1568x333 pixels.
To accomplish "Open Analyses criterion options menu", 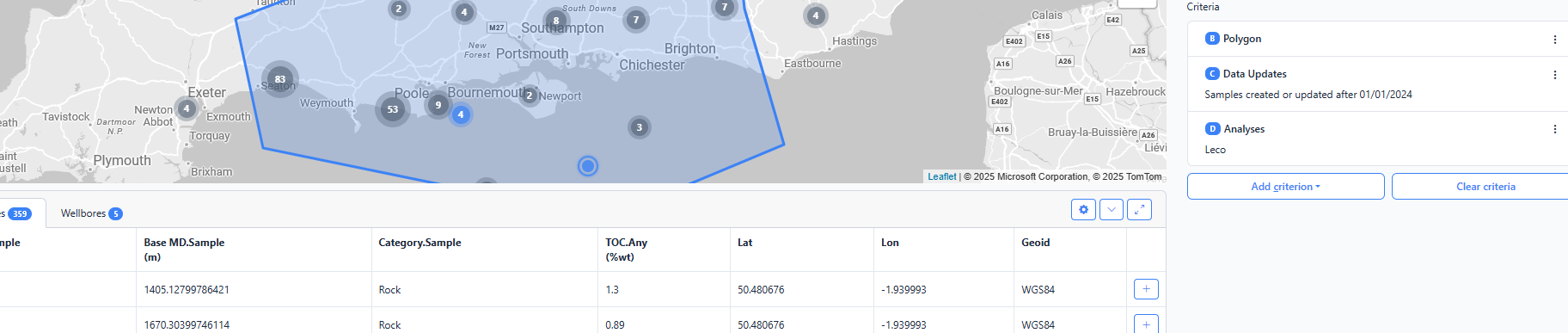I will [x=1554, y=129].
